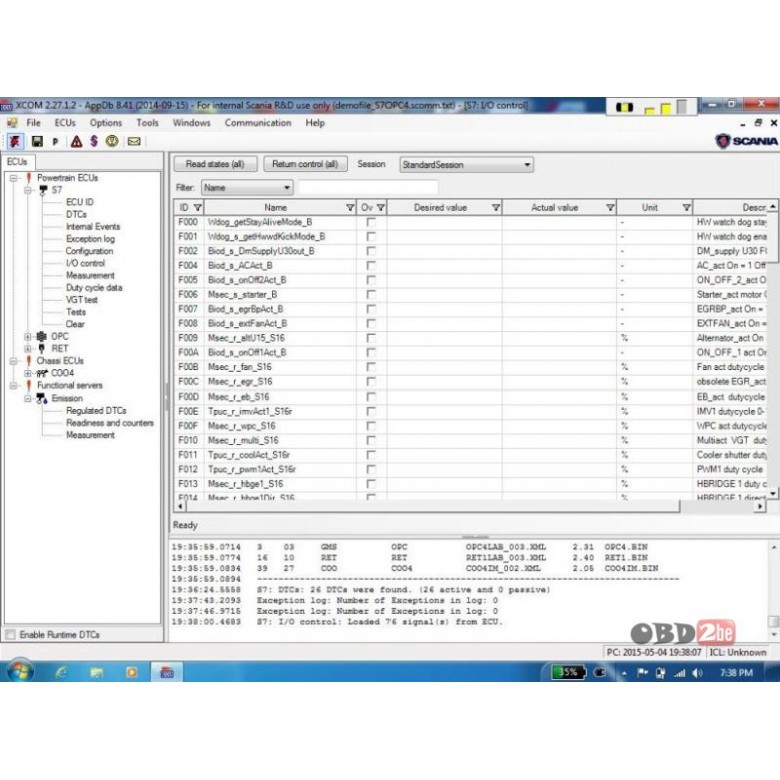Open the Tools menu
This screenshot has height=780, width=780.
pyautogui.click(x=147, y=123)
